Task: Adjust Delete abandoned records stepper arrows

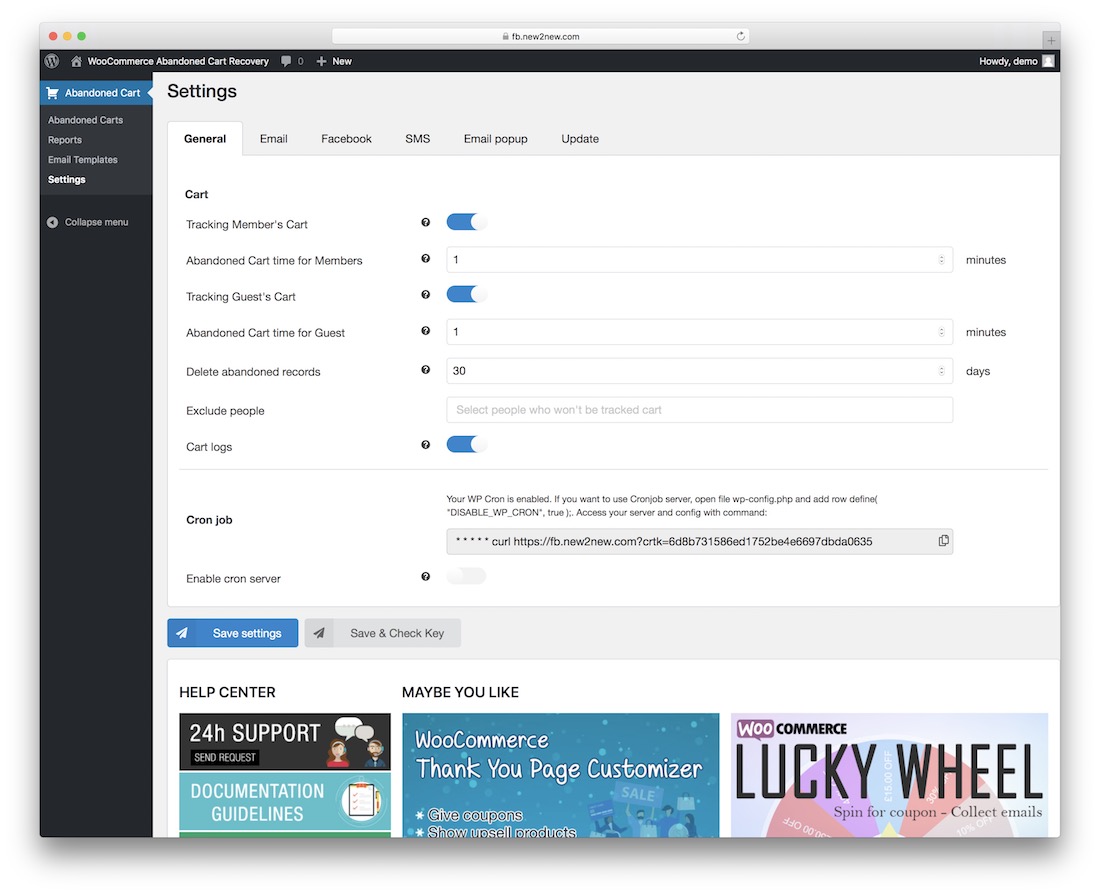Action: click(941, 371)
